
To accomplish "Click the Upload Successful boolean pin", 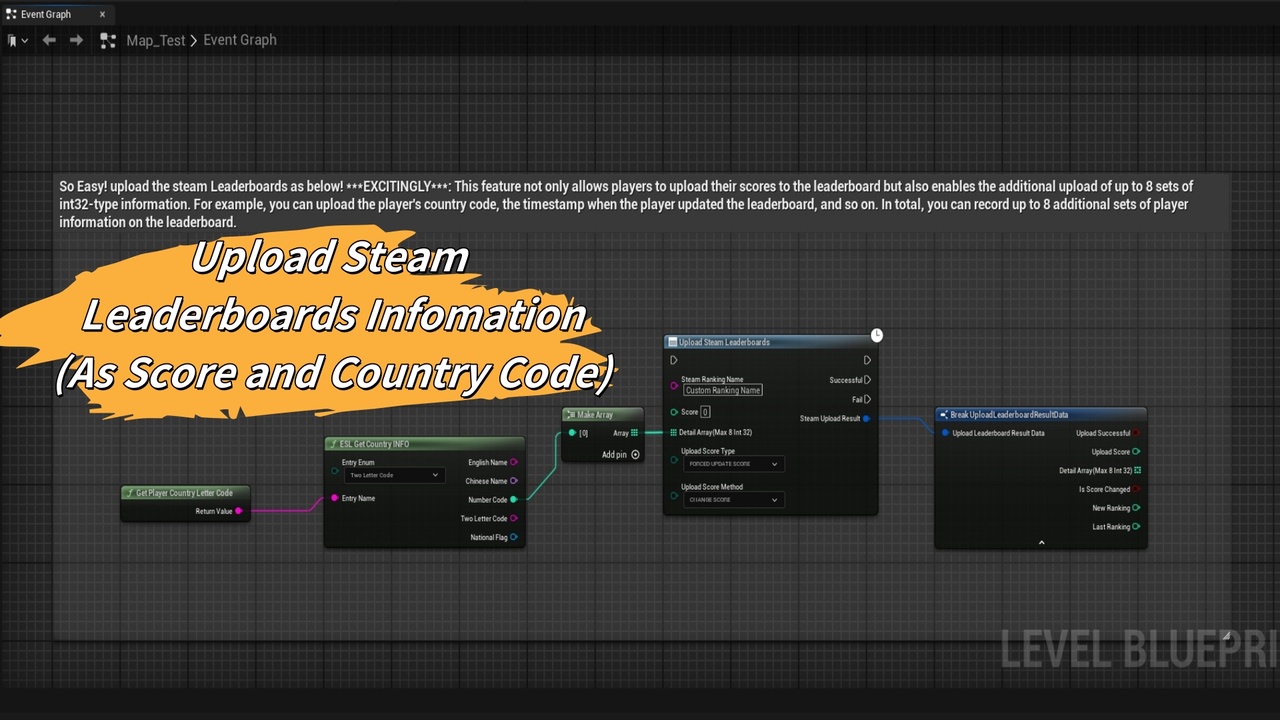I will click(x=1137, y=433).
